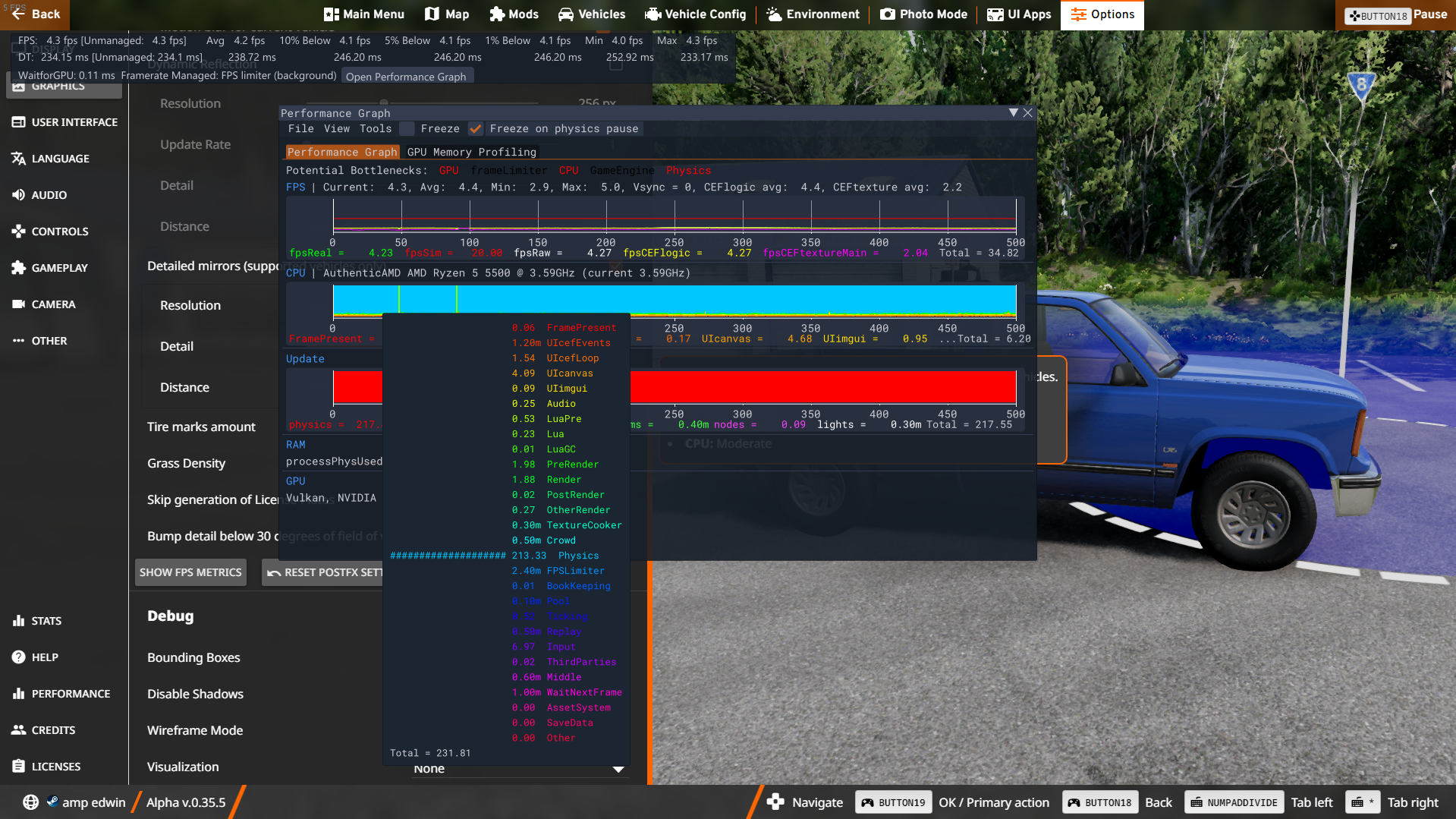Toggle Freeze on physics pause checkbox
The width and height of the screenshot is (1456, 819).
click(x=476, y=129)
